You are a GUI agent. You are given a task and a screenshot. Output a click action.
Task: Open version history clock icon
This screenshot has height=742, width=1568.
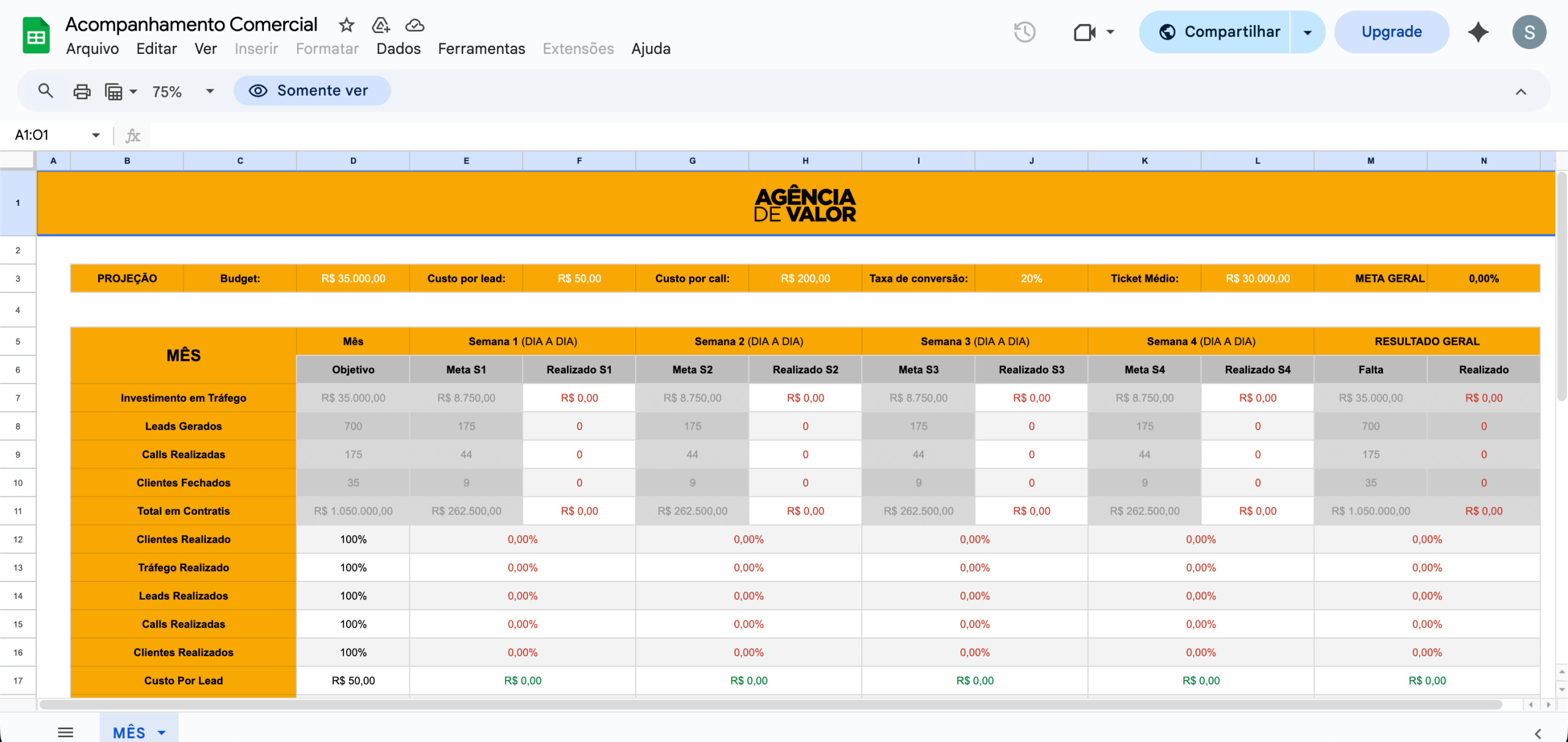pyautogui.click(x=1024, y=32)
